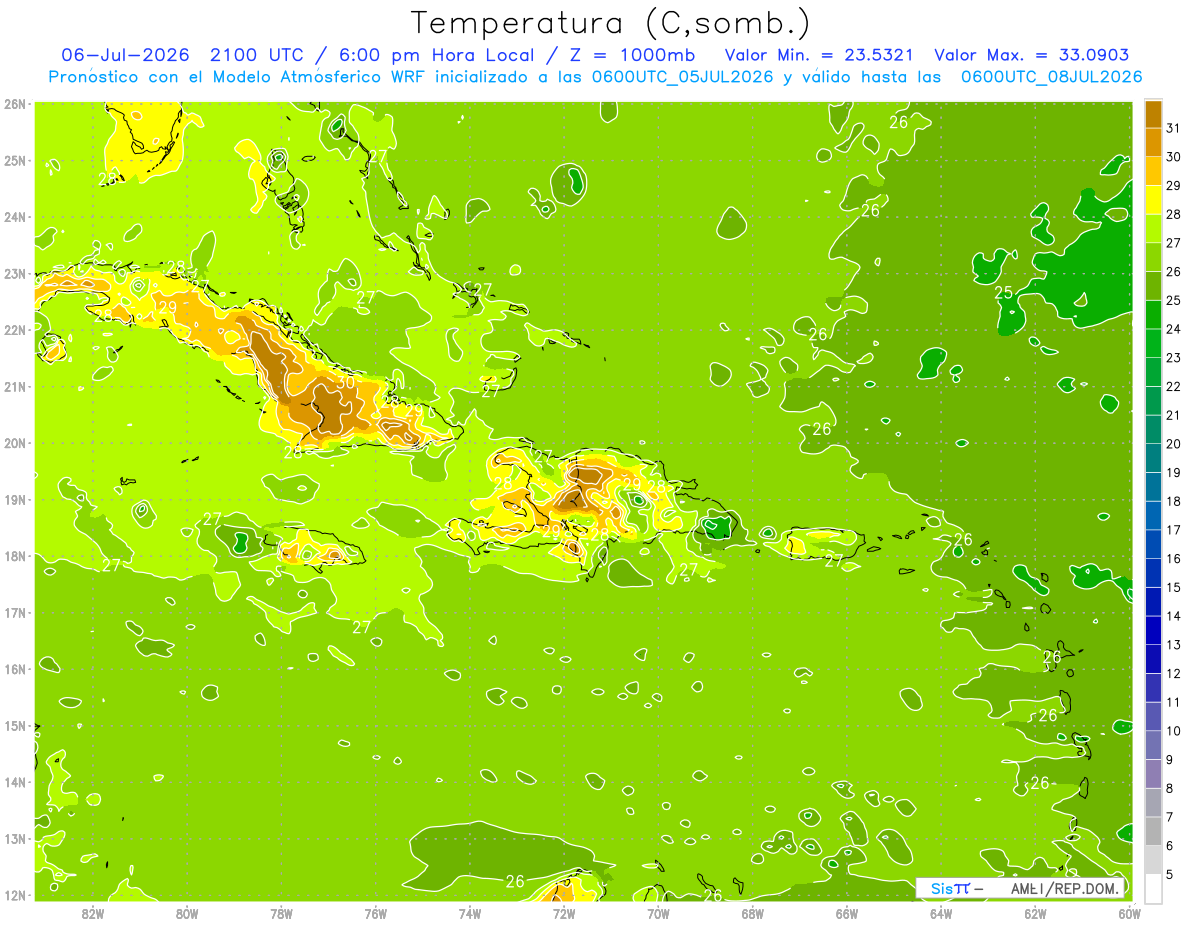Click the '72W' longitude axis label
Image resolution: width=1200 pixels, height=927 pixels.
564,913
